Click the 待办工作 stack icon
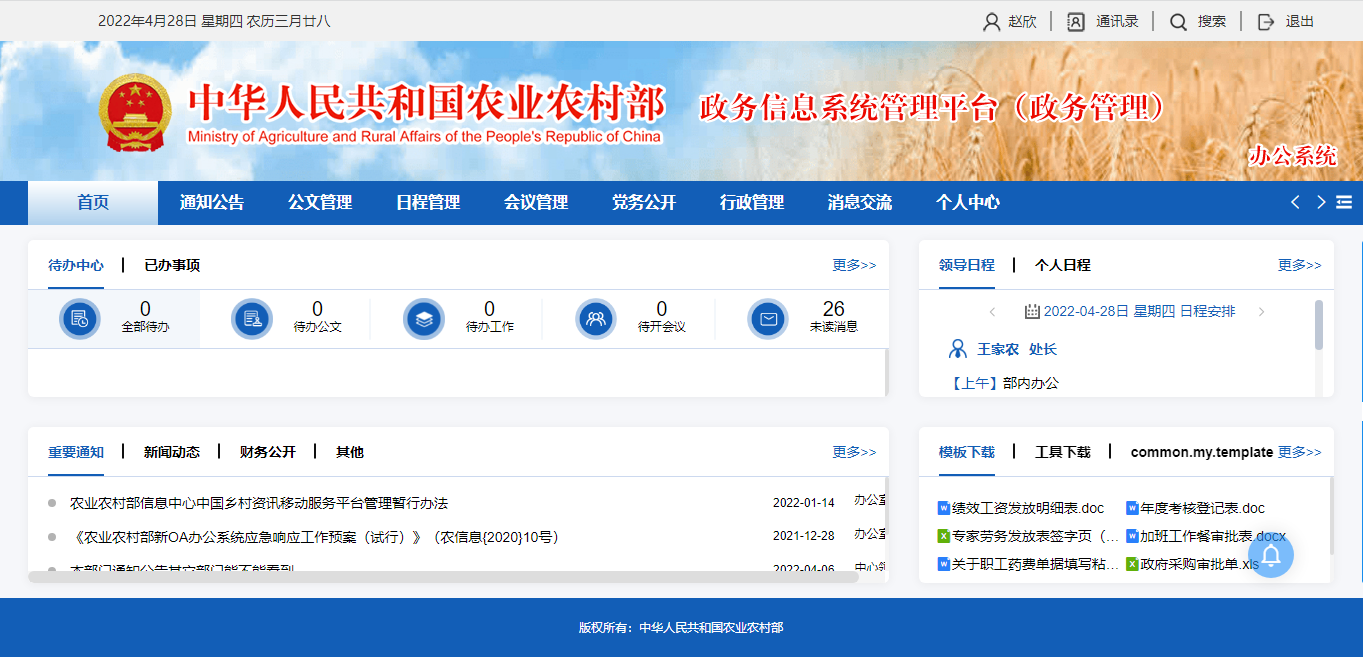This screenshot has width=1363, height=657. tap(424, 319)
